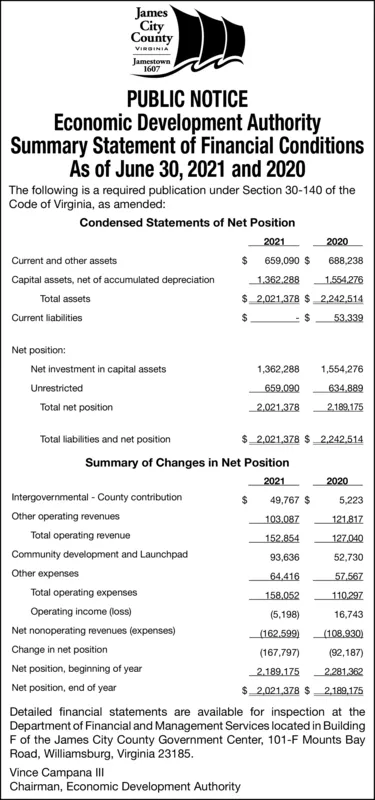The width and height of the screenshot is (375, 800).
Task: Click the Economic Development Authority title
Action: point(187,122)
